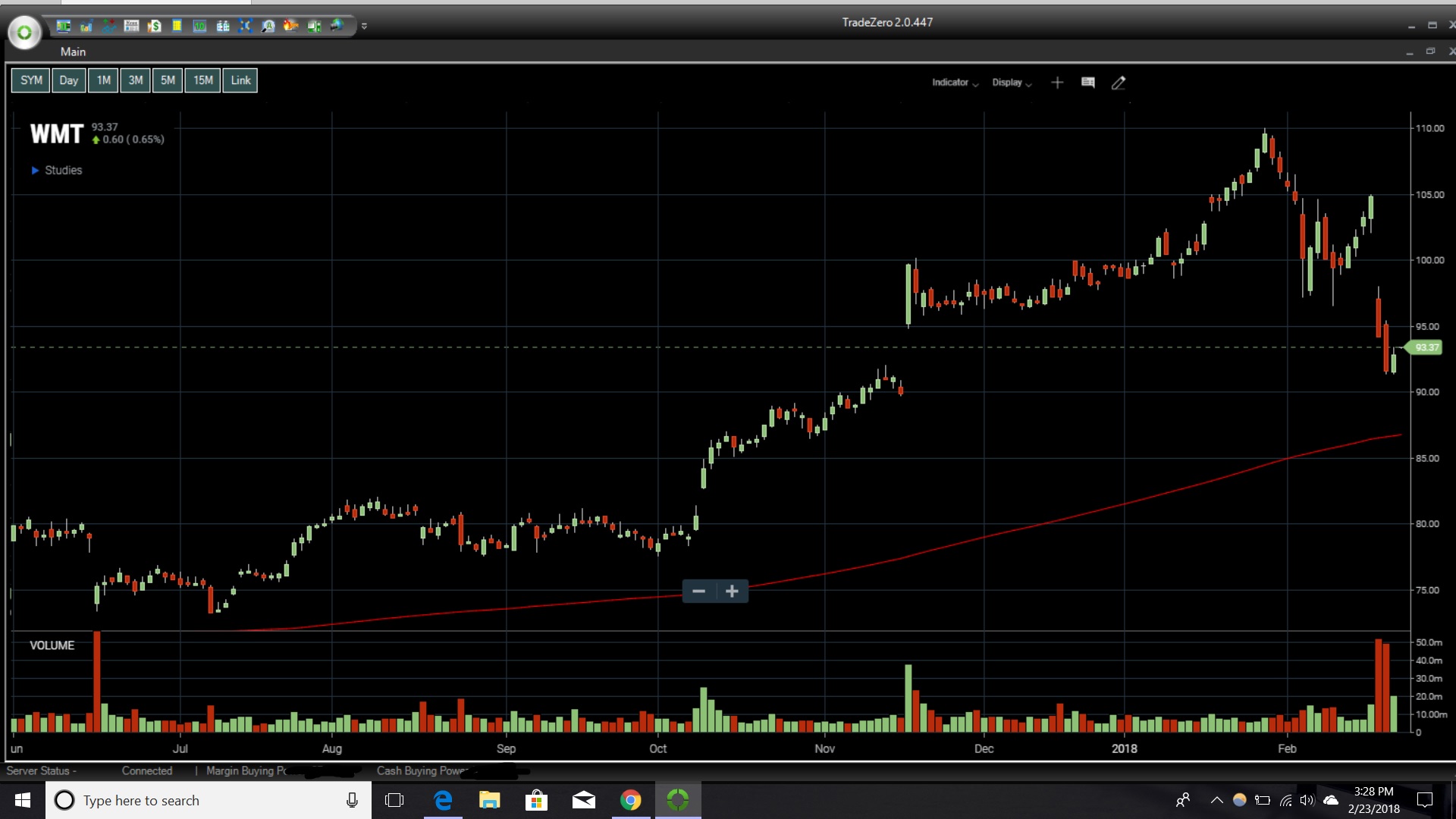The width and height of the screenshot is (1456, 819).
Task: Open Windows Start menu
Action: click(x=23, y=800)
